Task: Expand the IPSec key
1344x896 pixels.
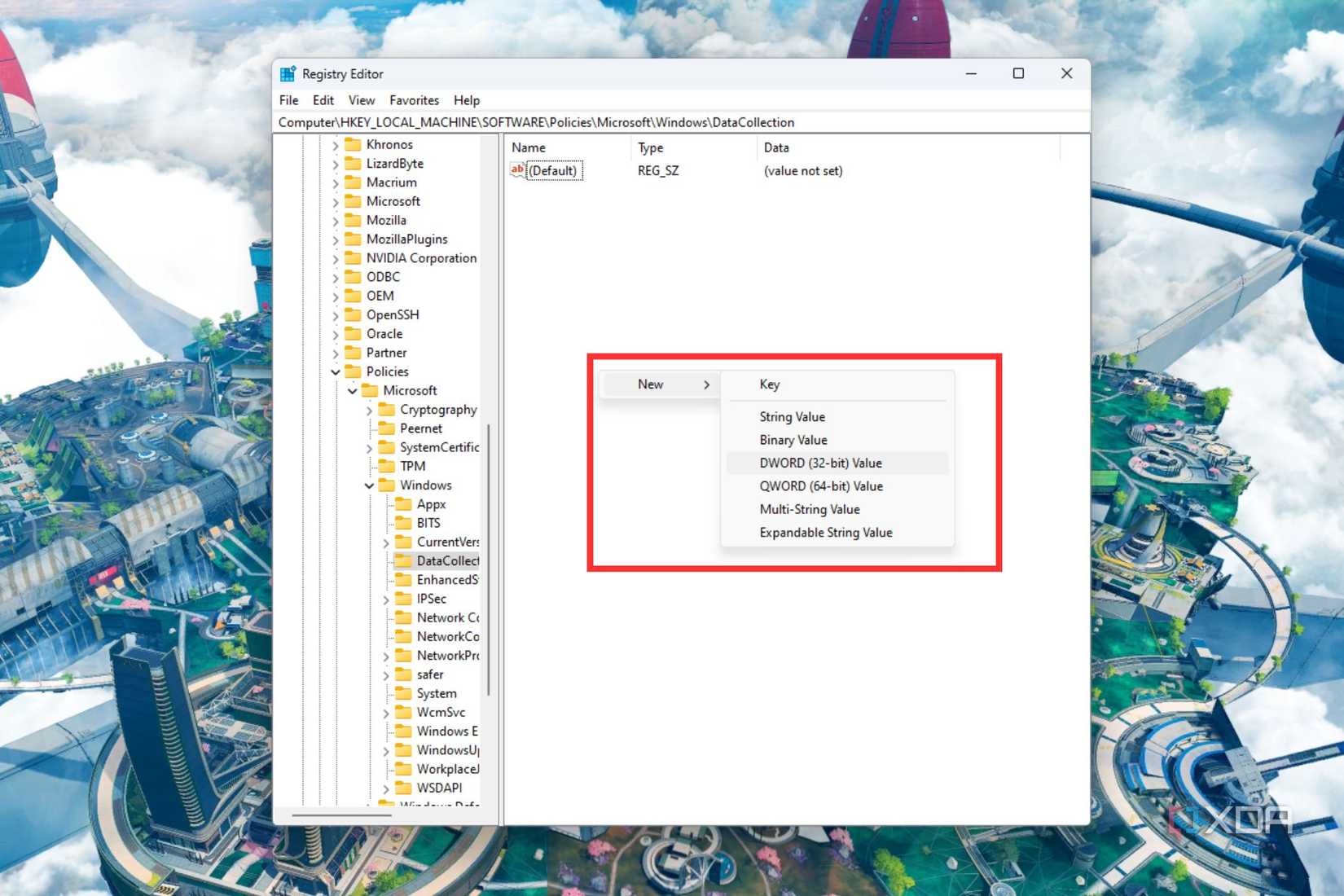Action: 386,600
